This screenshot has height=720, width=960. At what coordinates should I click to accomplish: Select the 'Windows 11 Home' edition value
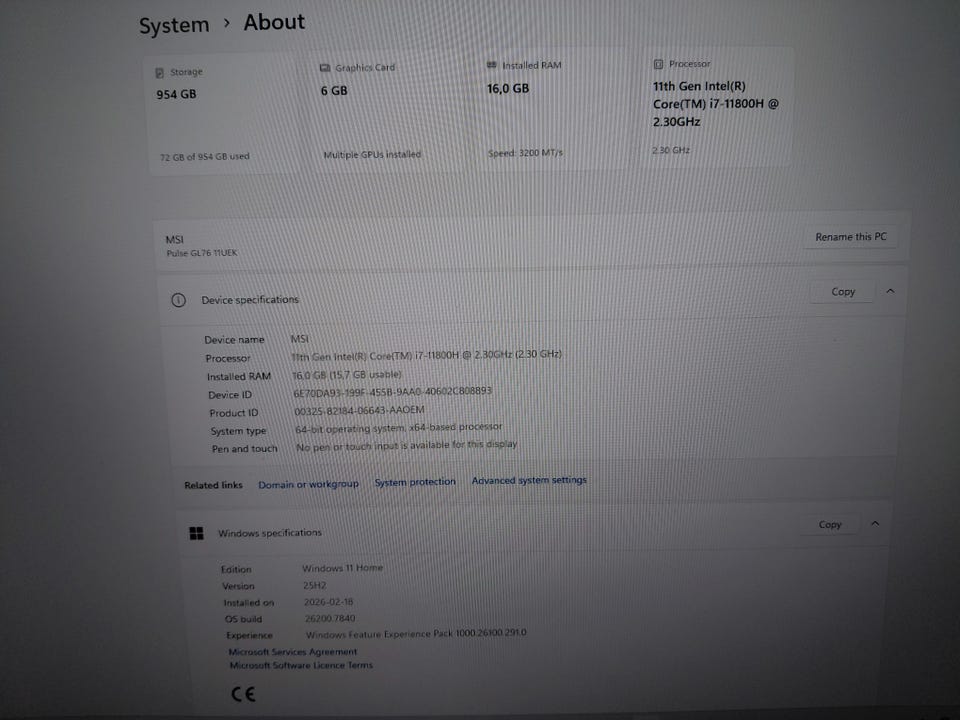[342, 568]
